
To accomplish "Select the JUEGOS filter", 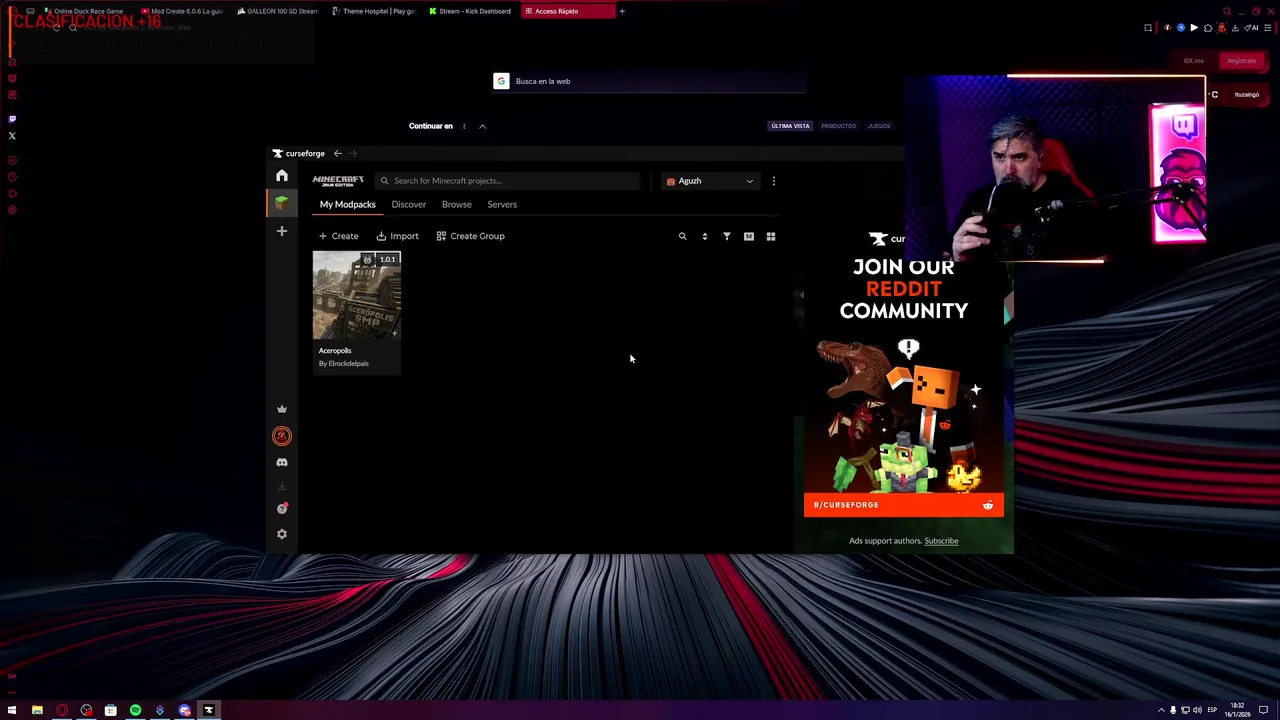I will [879, 126].
